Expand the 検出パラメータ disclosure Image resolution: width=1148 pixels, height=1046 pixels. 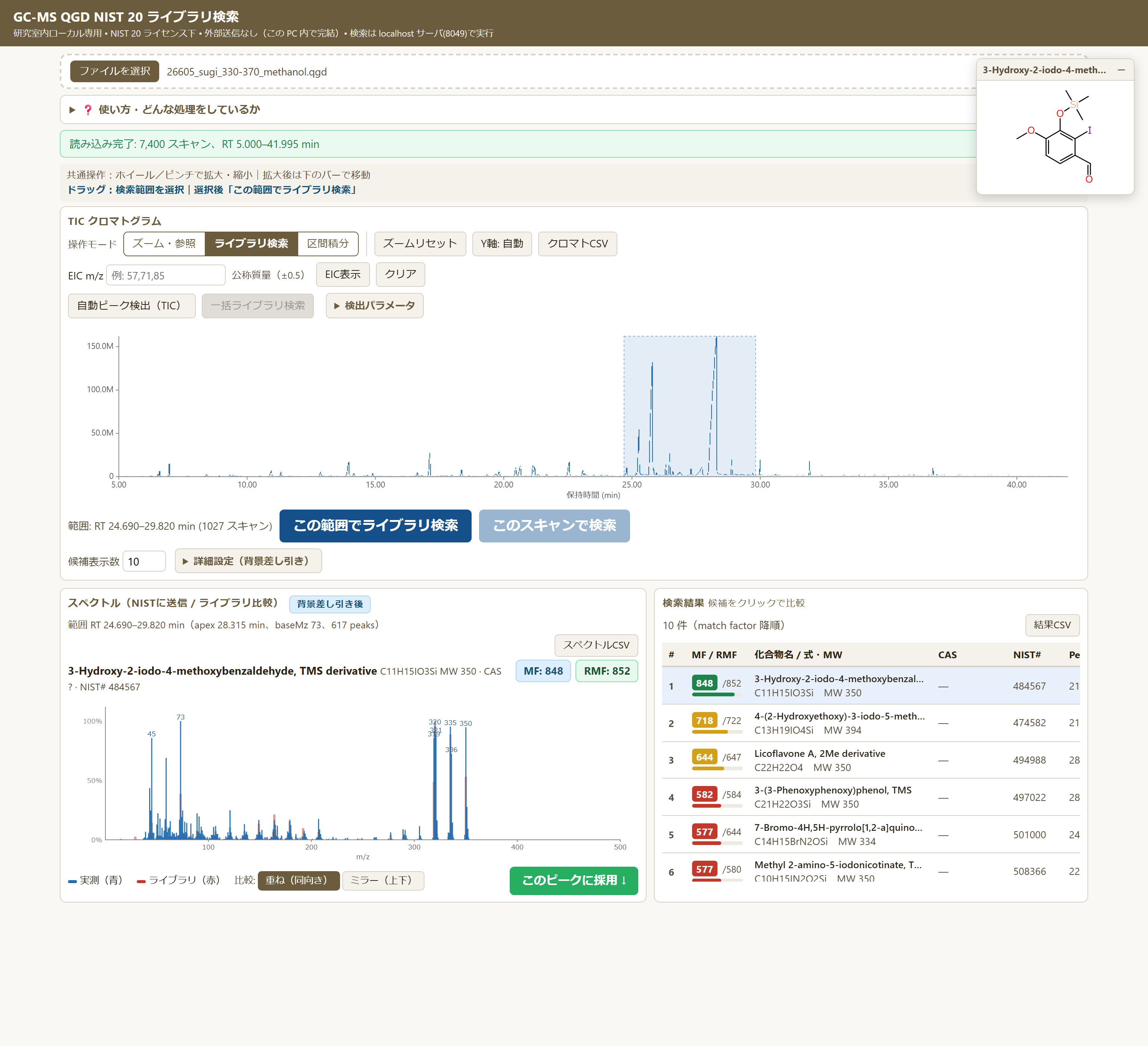(374, 306)
